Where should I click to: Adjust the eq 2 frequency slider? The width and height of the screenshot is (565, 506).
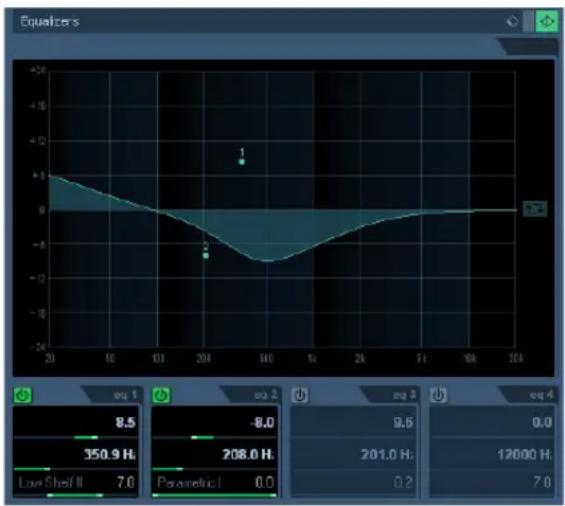click(214, 469)
